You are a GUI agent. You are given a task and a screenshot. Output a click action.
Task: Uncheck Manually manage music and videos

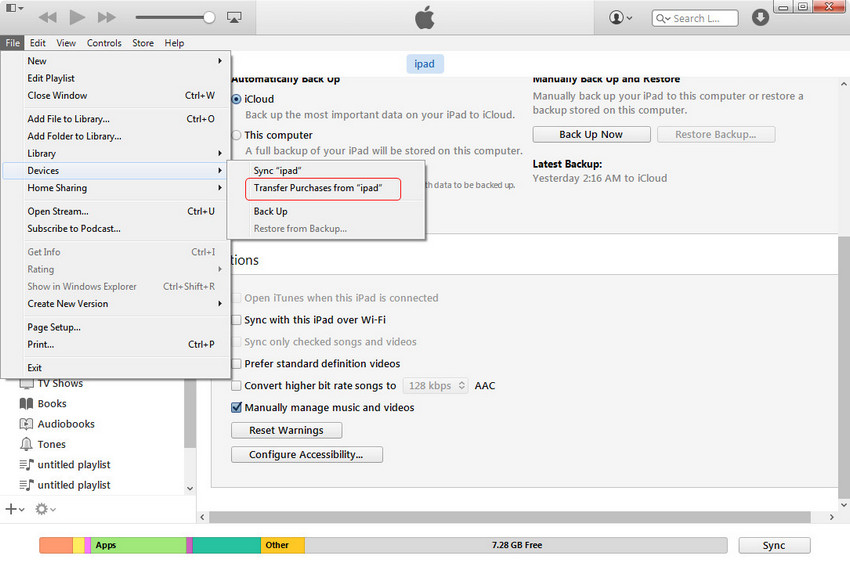tap(237, 408)
